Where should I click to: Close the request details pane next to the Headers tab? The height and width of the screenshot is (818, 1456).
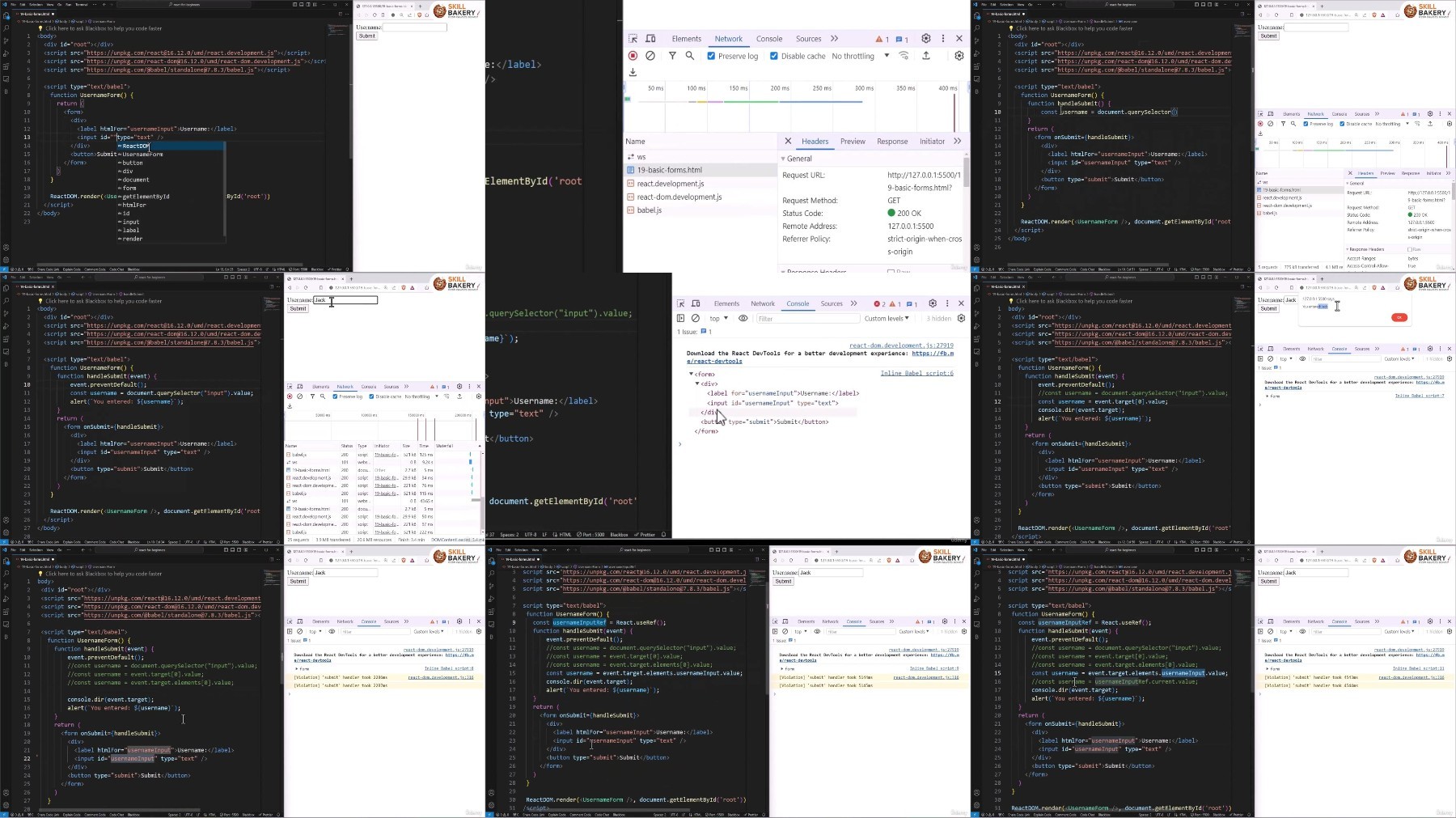(x=788, y=142)
